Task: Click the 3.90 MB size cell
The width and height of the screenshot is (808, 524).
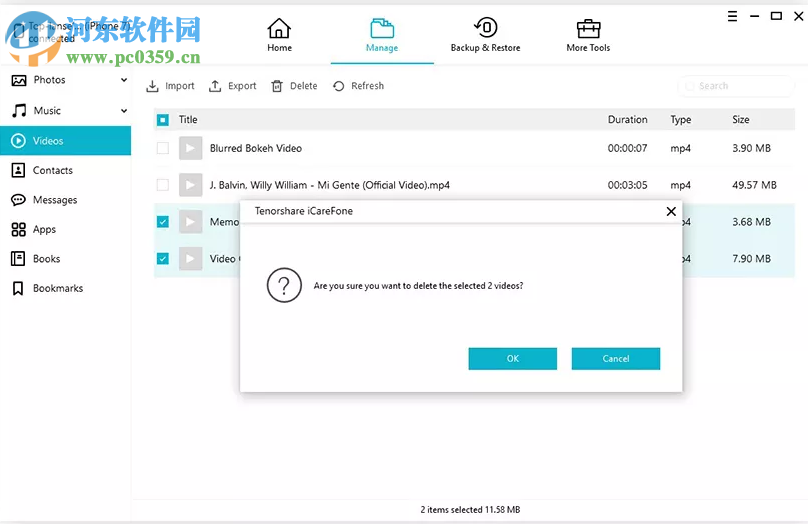Action: tap(751, 148)
